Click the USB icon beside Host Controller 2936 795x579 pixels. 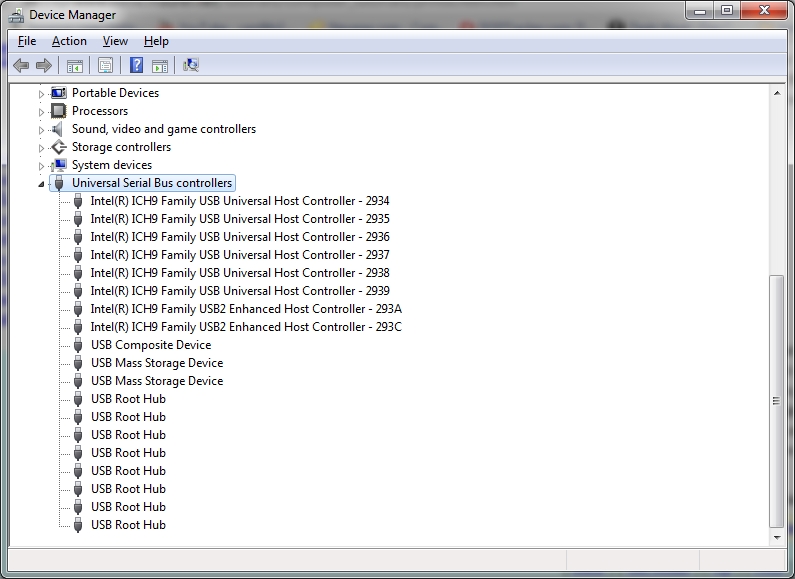click(x=78, y=237)
